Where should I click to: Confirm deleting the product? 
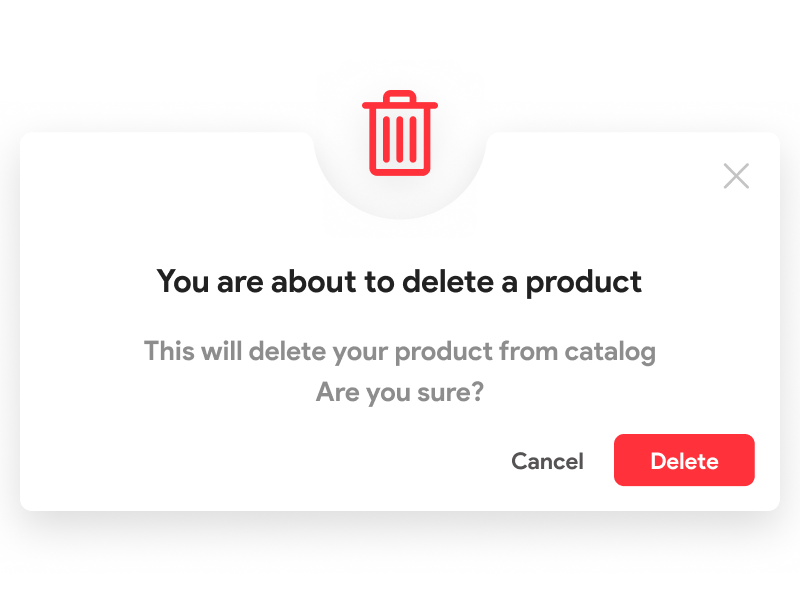[684, 460]
